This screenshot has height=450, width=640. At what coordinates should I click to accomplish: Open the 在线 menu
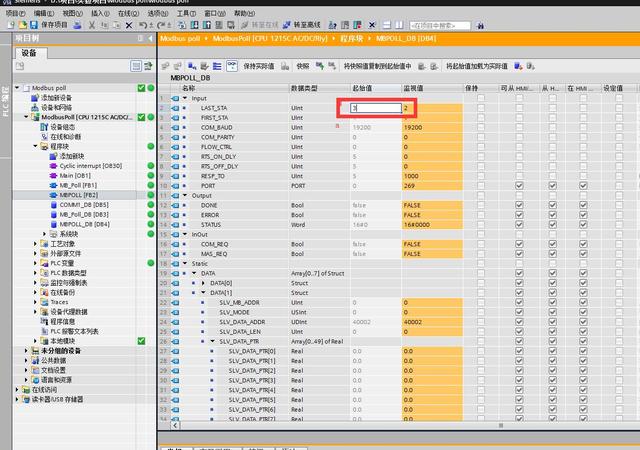point(128,13)
